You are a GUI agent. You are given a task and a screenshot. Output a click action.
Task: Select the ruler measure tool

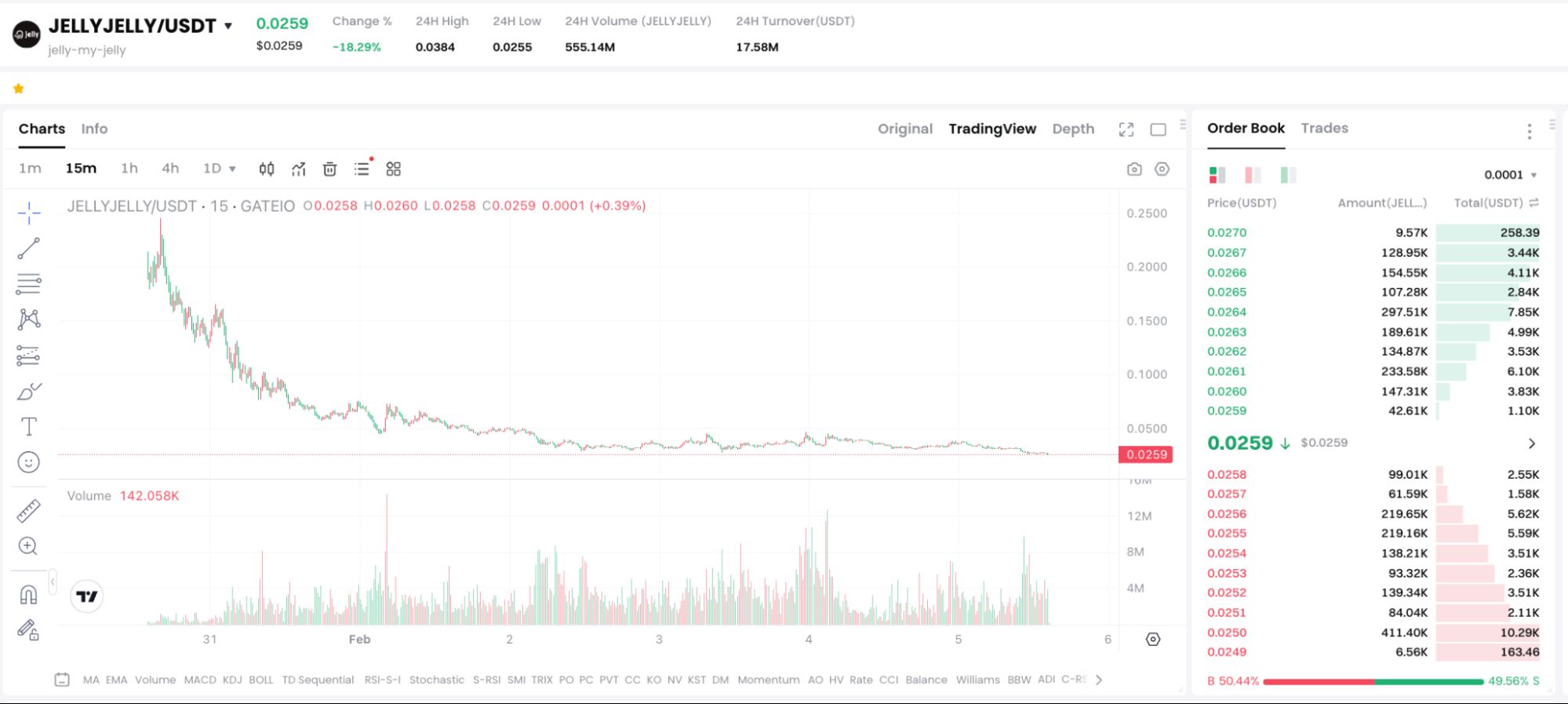[x=29, y=511]
